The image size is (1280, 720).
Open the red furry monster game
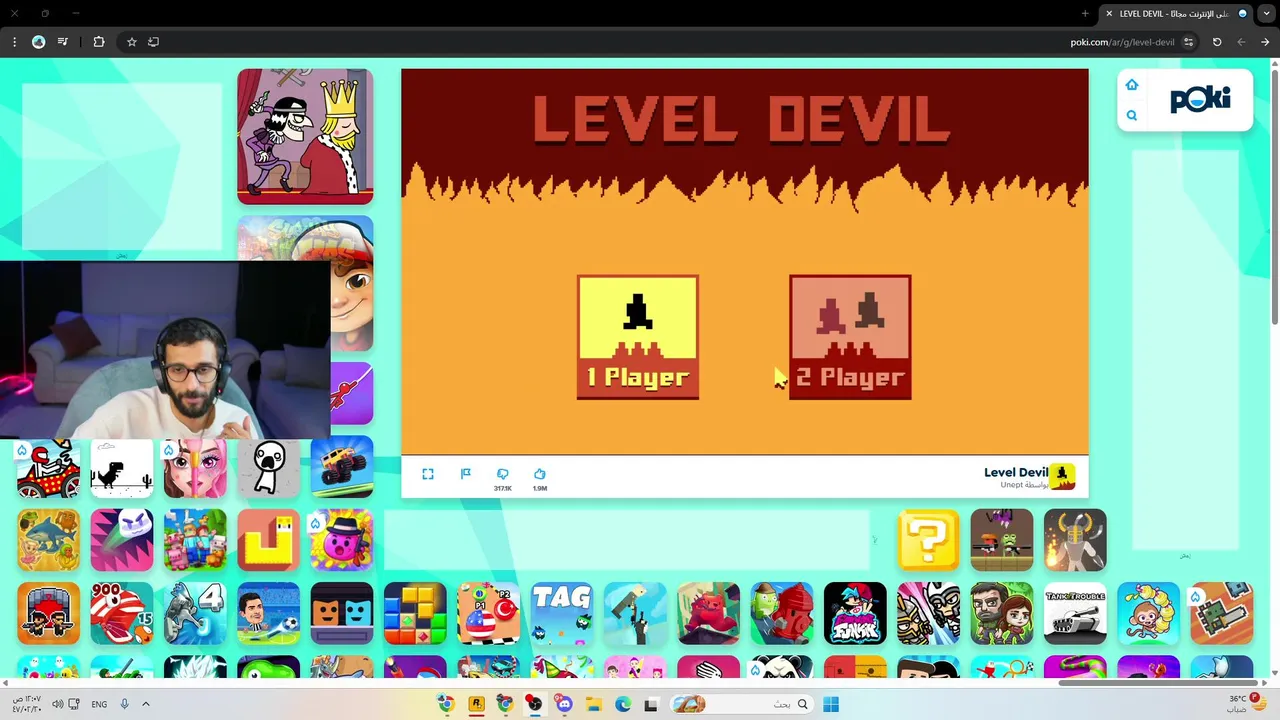point(708,614)
